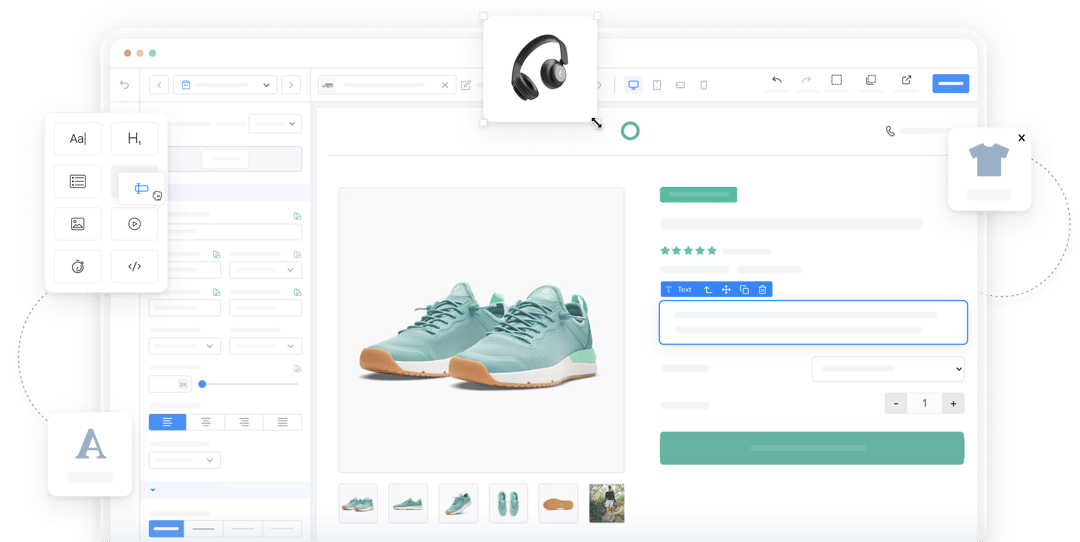This screenshot has height=542, width=1080.
Task: Click the green circle logo in header
Action: [x=630, y=131]
